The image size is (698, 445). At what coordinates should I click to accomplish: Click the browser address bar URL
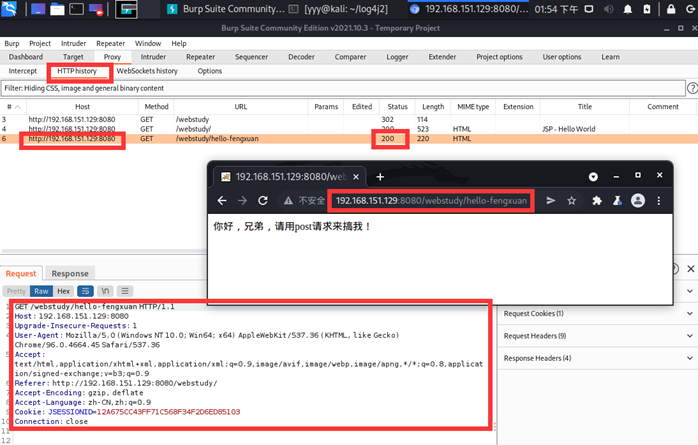pyautogui.click(x=431, y=201)
